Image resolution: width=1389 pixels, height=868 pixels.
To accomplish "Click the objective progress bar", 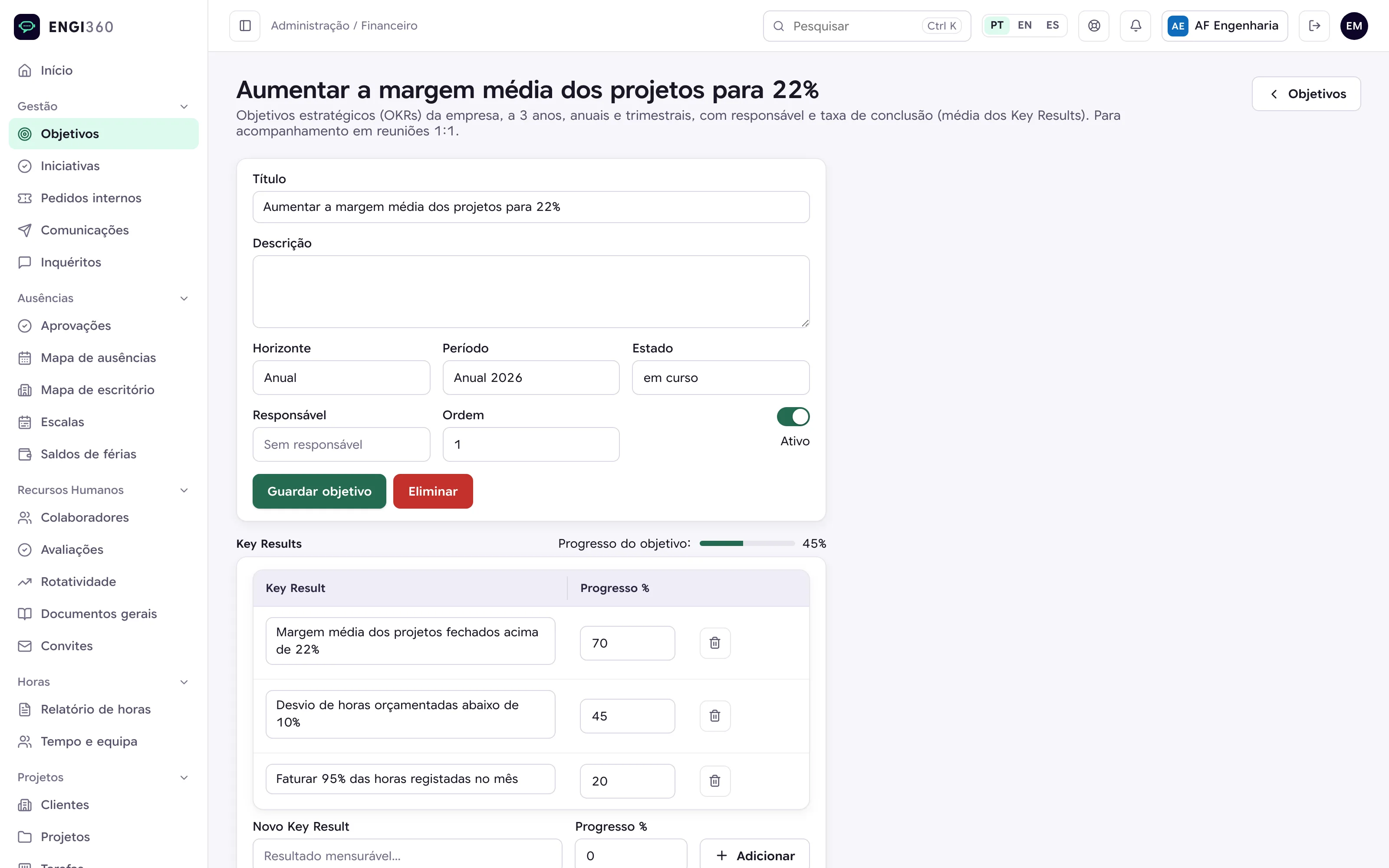I will tap(747, 543).
